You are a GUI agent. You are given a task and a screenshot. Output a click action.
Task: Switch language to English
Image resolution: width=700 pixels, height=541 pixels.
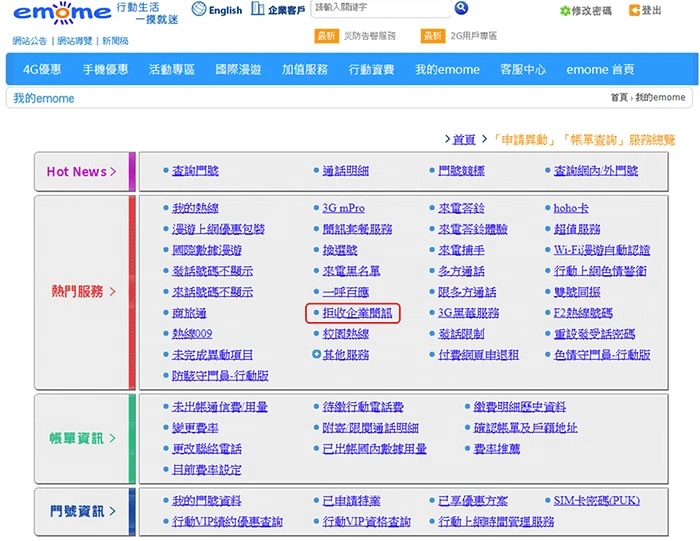(225, 10)
